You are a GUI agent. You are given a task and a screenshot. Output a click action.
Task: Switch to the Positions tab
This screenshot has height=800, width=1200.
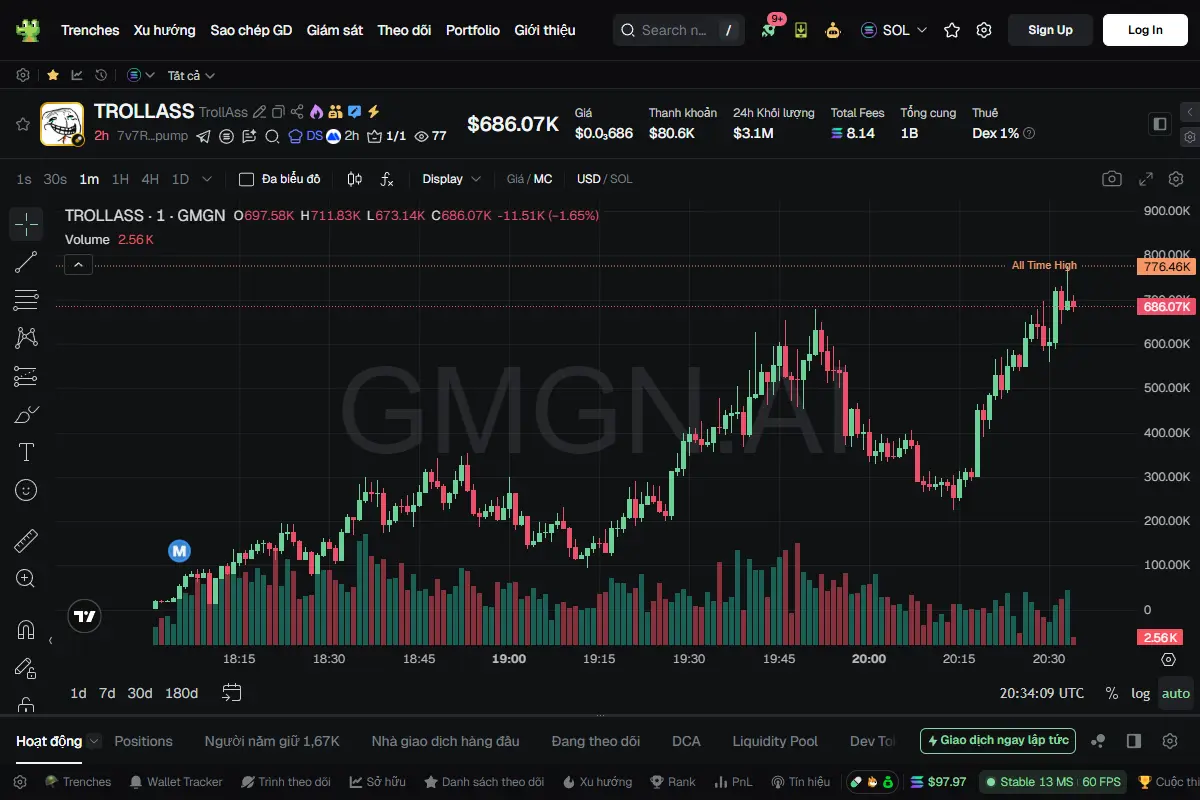(143, 741)
